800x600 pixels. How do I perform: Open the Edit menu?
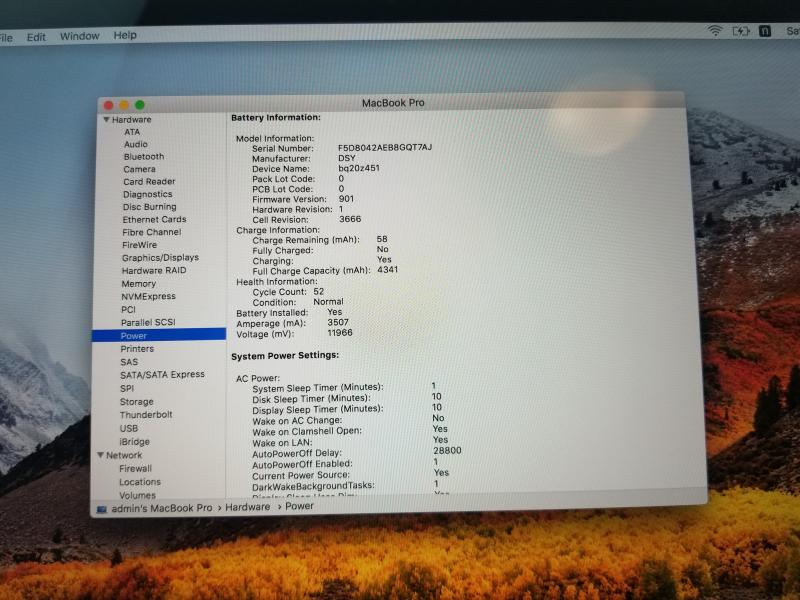point(36,37)
